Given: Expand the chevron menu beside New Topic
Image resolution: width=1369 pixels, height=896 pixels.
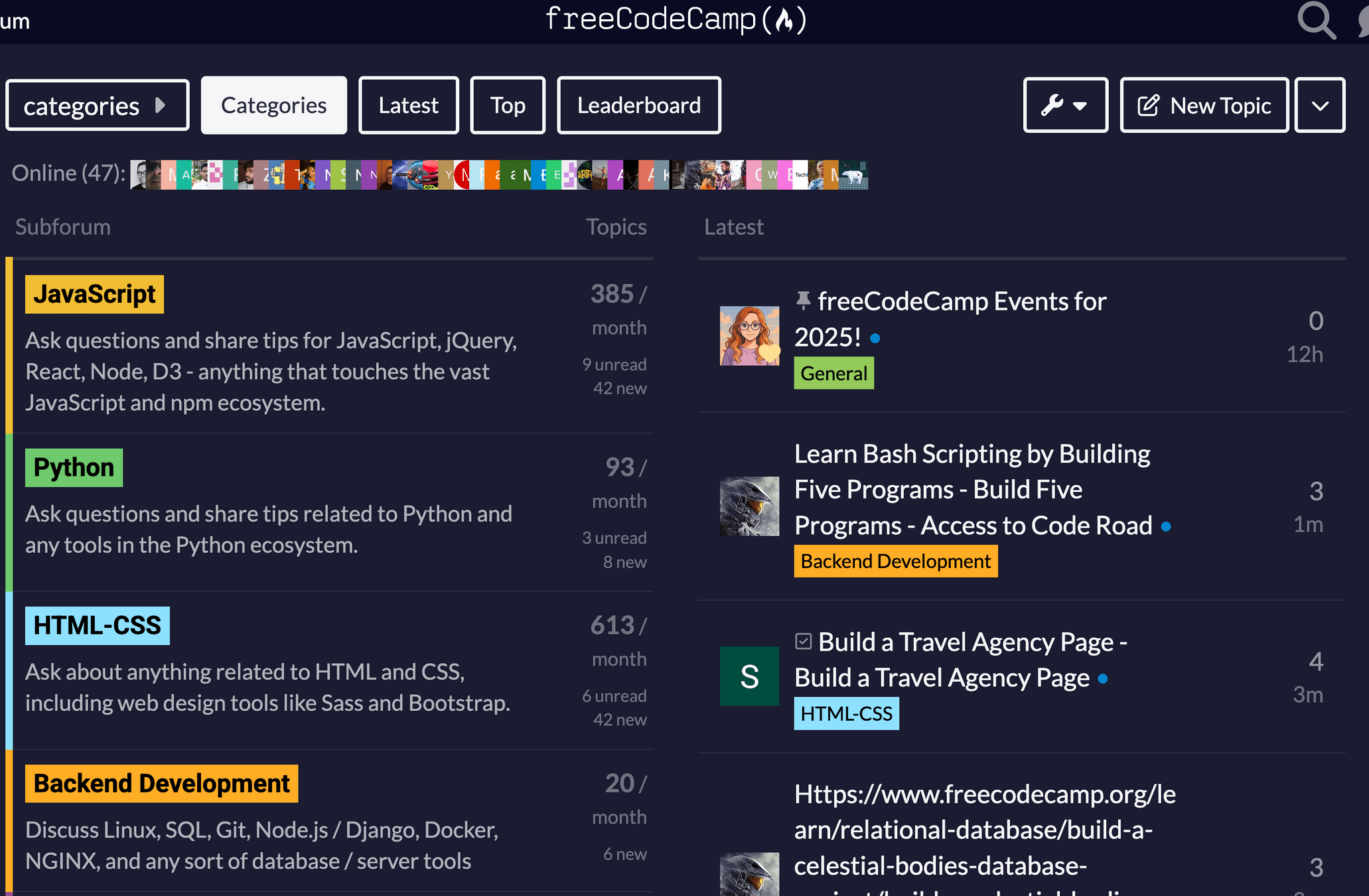Looking at the screenshot, I should (x=1320, y=106).
